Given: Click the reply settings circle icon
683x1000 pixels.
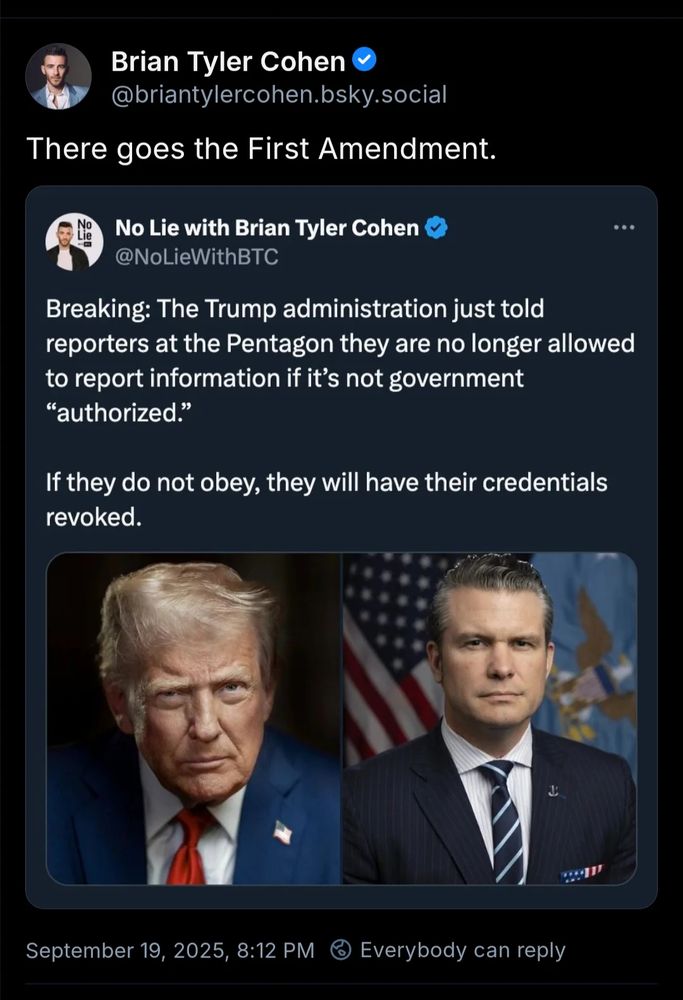Looking at the screenshot, I should tap(341, 950).
